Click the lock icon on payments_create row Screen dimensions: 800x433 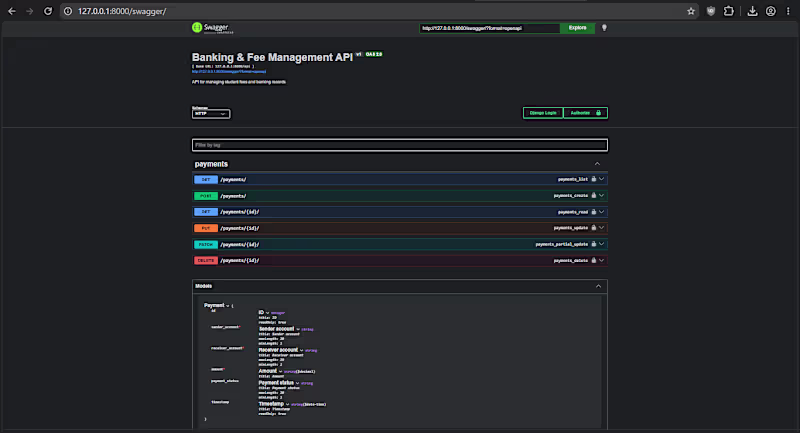click(x=593, y=196)
